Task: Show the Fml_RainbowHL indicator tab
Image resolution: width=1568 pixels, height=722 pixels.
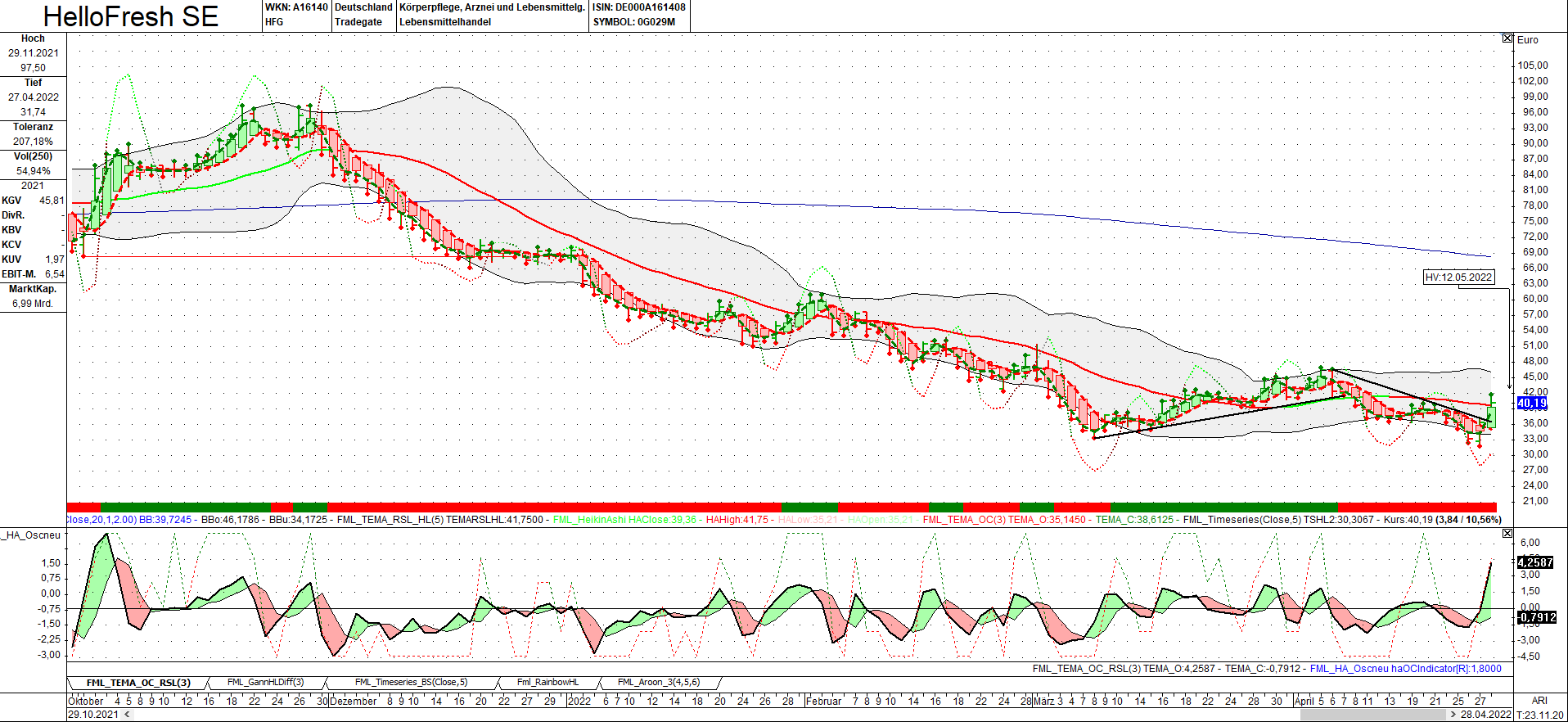Action: [548, 683]
